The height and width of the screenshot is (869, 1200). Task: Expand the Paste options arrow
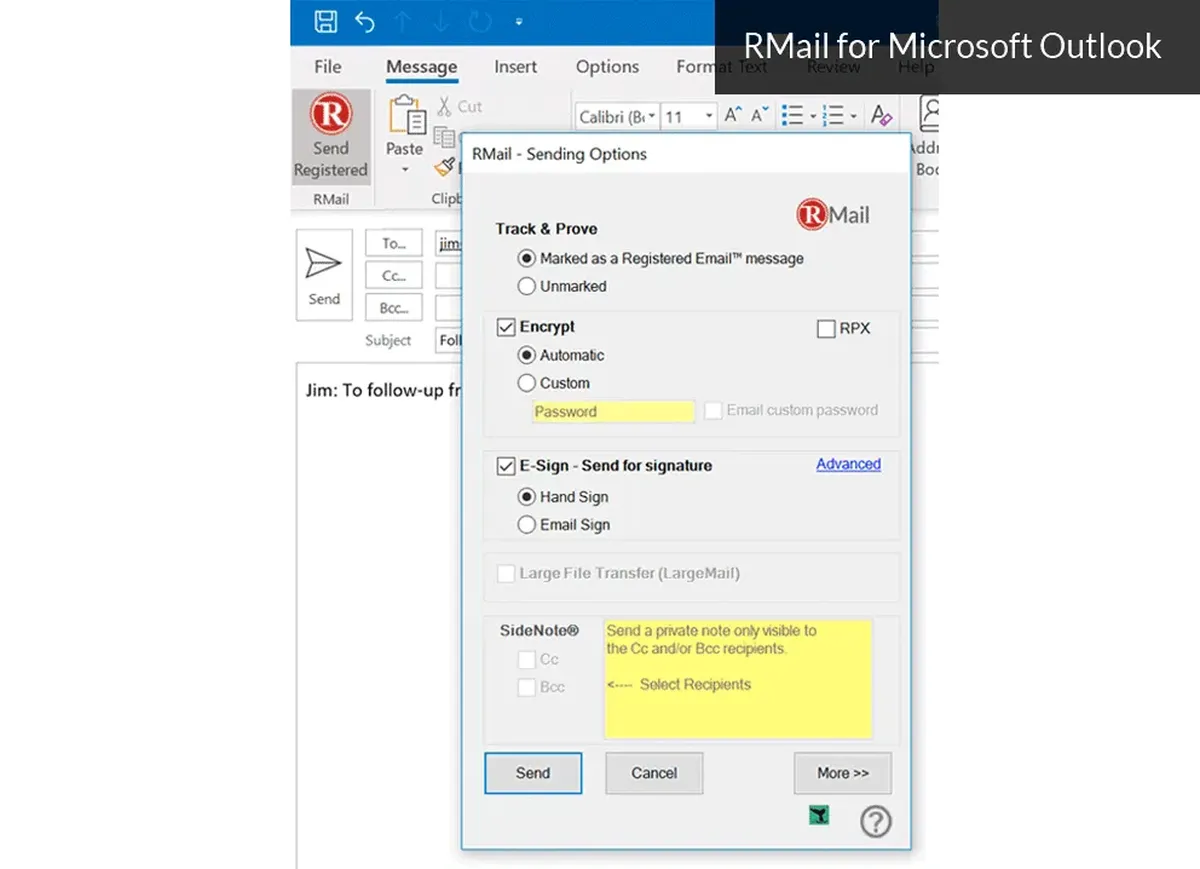(x=405, y=170)
